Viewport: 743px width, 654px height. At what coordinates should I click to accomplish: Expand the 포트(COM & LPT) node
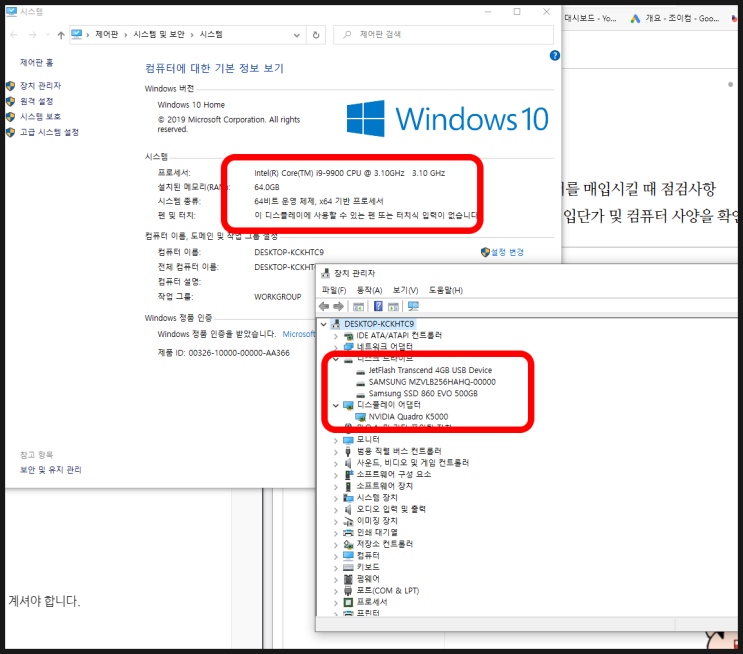(336, 591)
